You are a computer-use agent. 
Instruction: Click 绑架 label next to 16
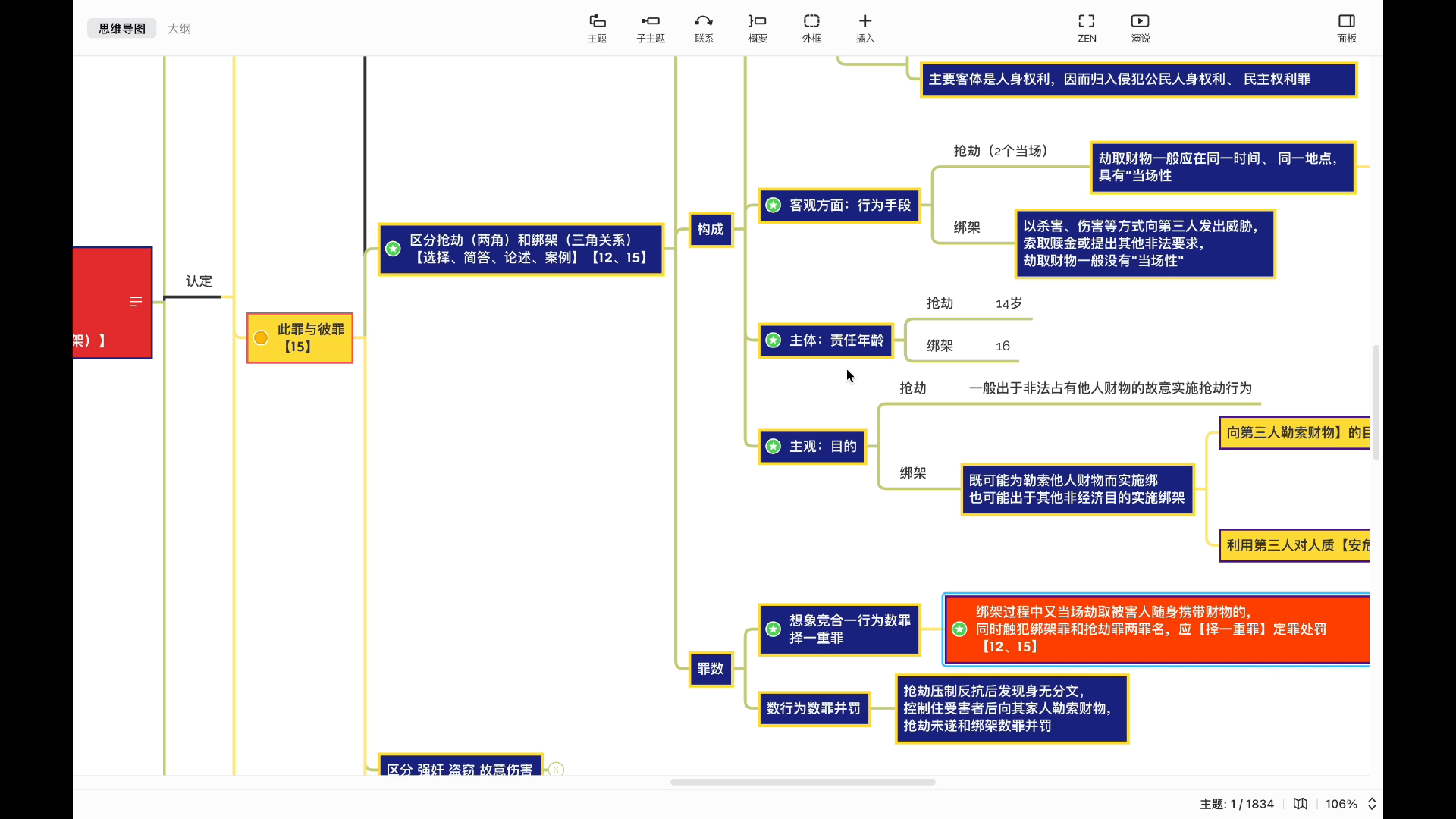(940, 346)
